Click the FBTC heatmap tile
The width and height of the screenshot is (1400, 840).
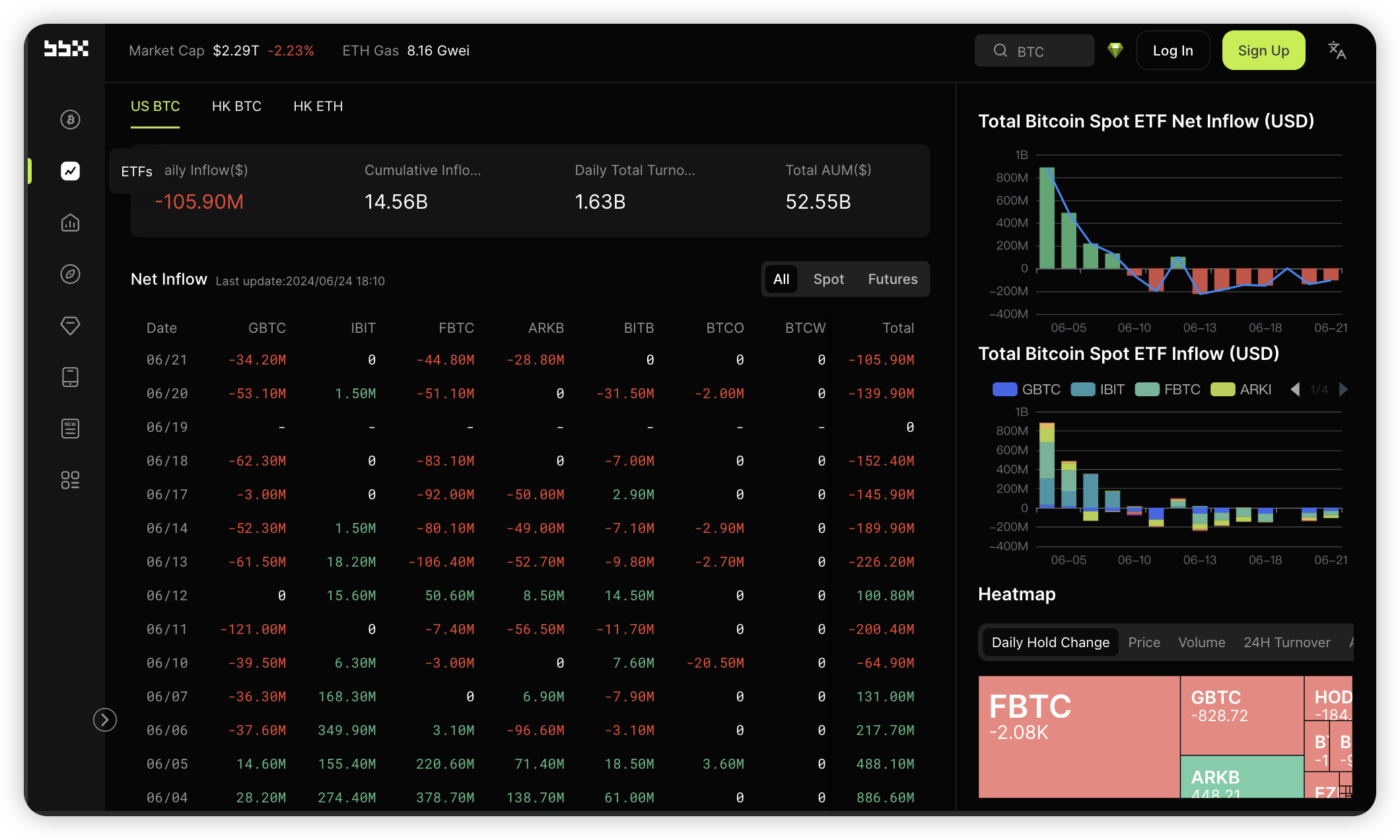(x=1079, y=737)
